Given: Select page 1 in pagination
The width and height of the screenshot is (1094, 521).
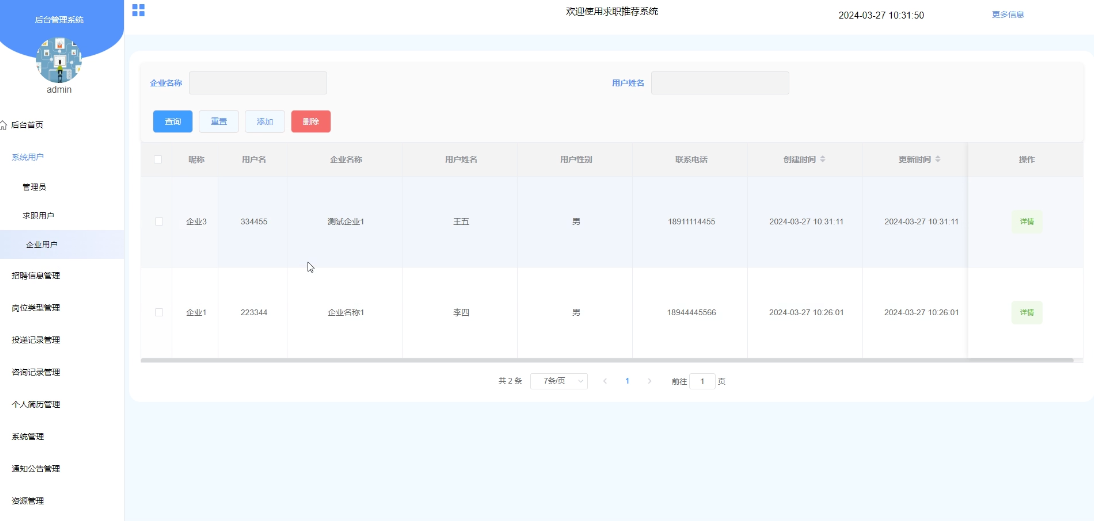Looking at the screenshot, I should click(x=627, y=381).
